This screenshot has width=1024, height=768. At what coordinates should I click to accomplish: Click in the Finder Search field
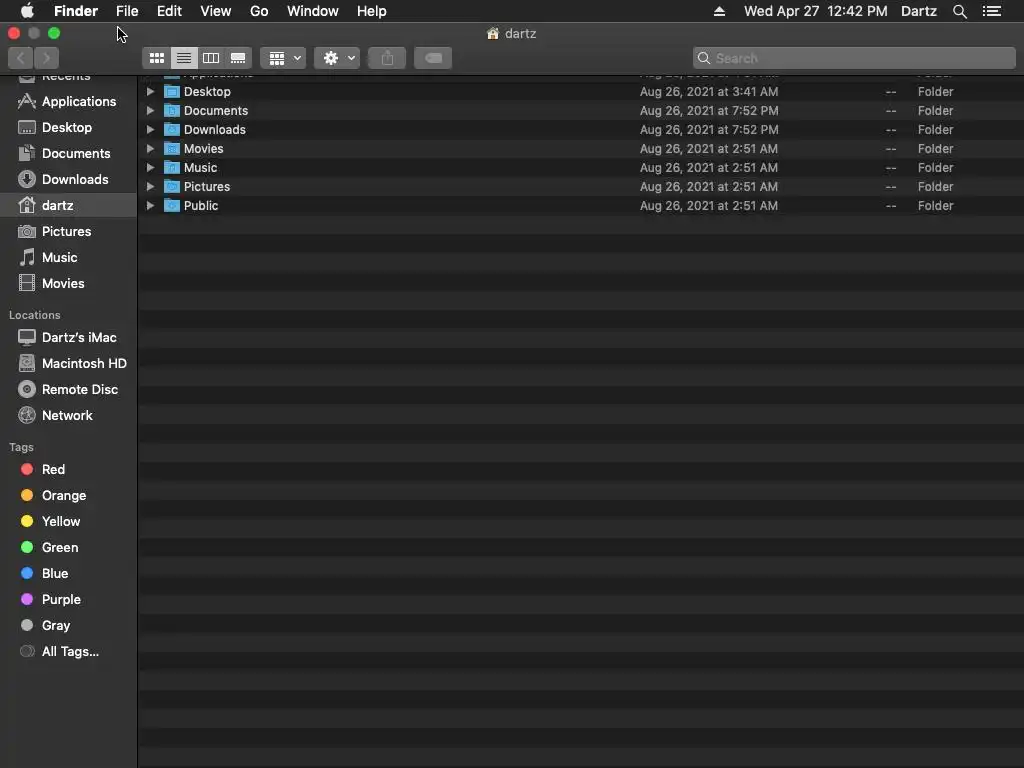coord(854,58)
